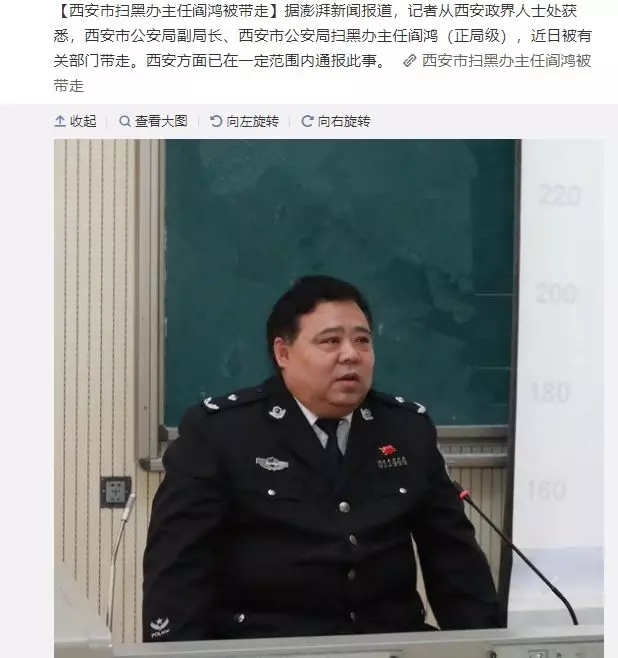Click the counterclockwise rotate arrow icon
This screenshot has height=658, width=618.
(x=216, y=121)
